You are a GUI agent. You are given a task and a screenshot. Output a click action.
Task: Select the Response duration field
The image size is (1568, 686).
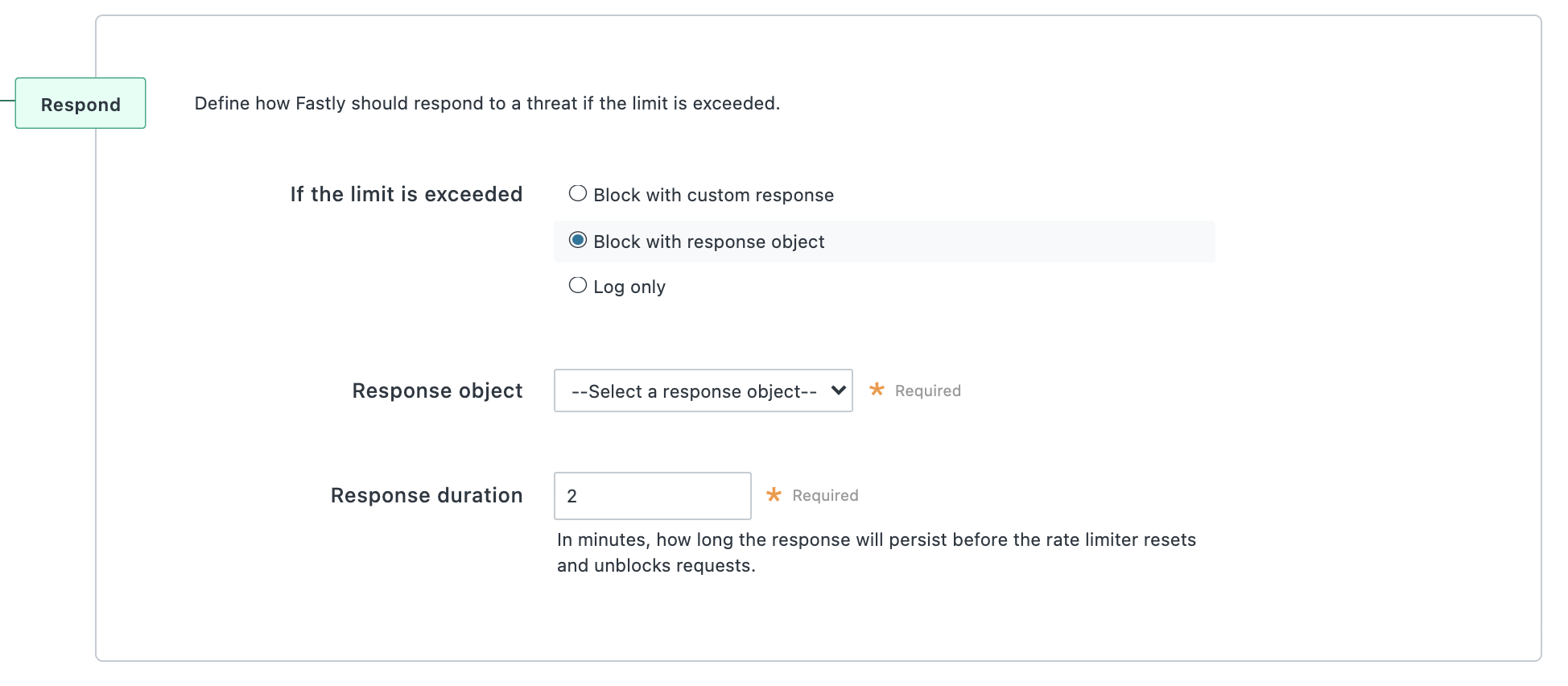(652, 496)
